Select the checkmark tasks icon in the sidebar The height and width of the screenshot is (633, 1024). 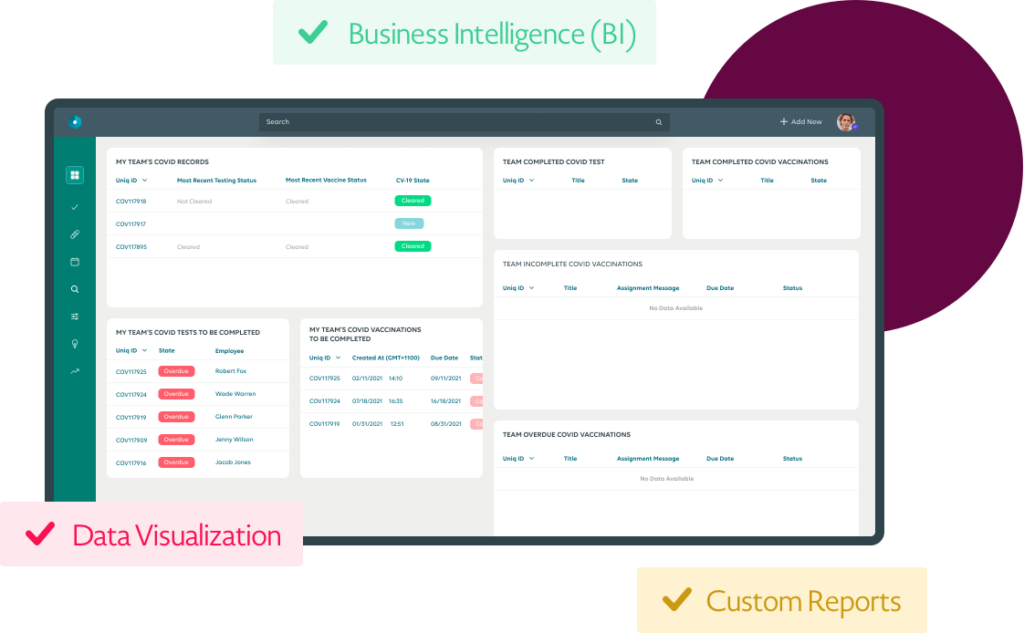[74, 207]
